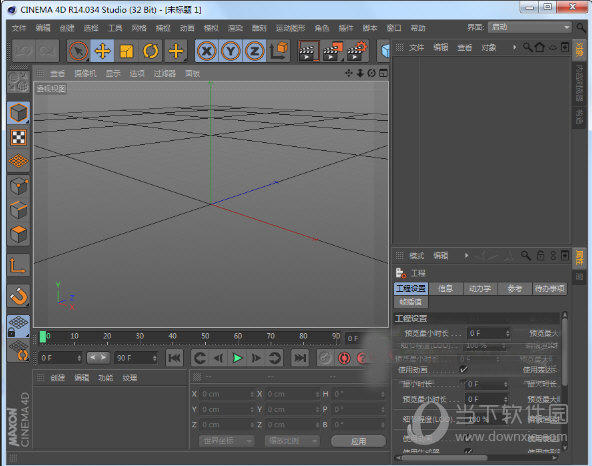The image size is (592, 466).
Task: Open 界面 启动 layout dropdown
Action: pos(529,27)
